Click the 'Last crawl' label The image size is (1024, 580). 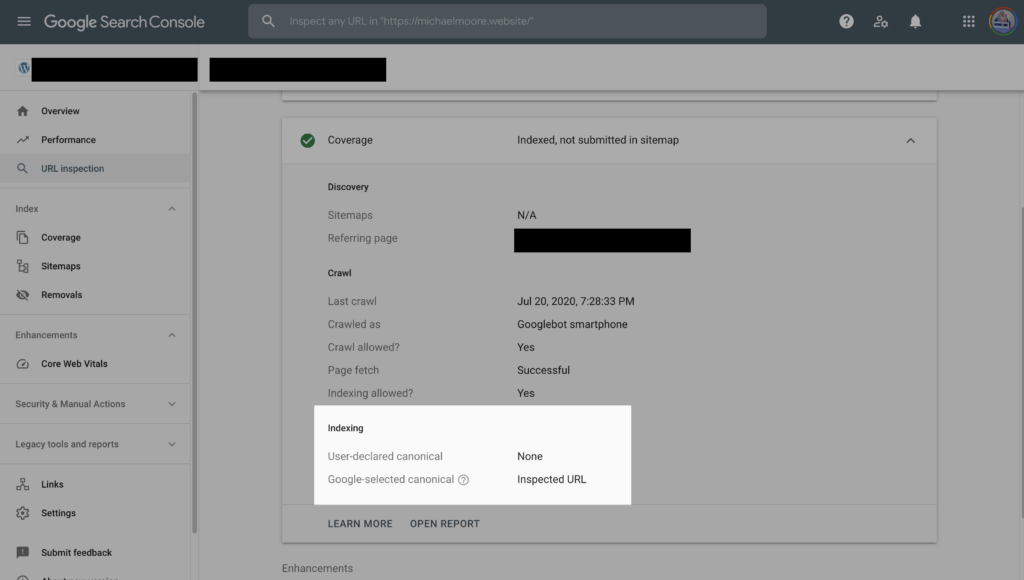pyautogui.click(x=352, y=302)
